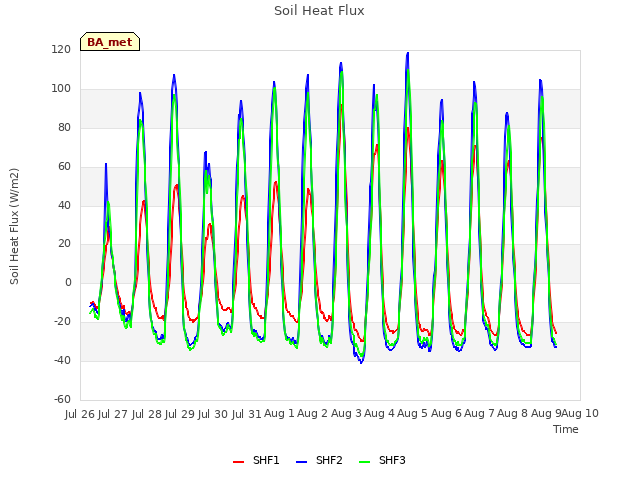
Task: Click the 20 y-axis tick label
Action: (x=64, y=244)
